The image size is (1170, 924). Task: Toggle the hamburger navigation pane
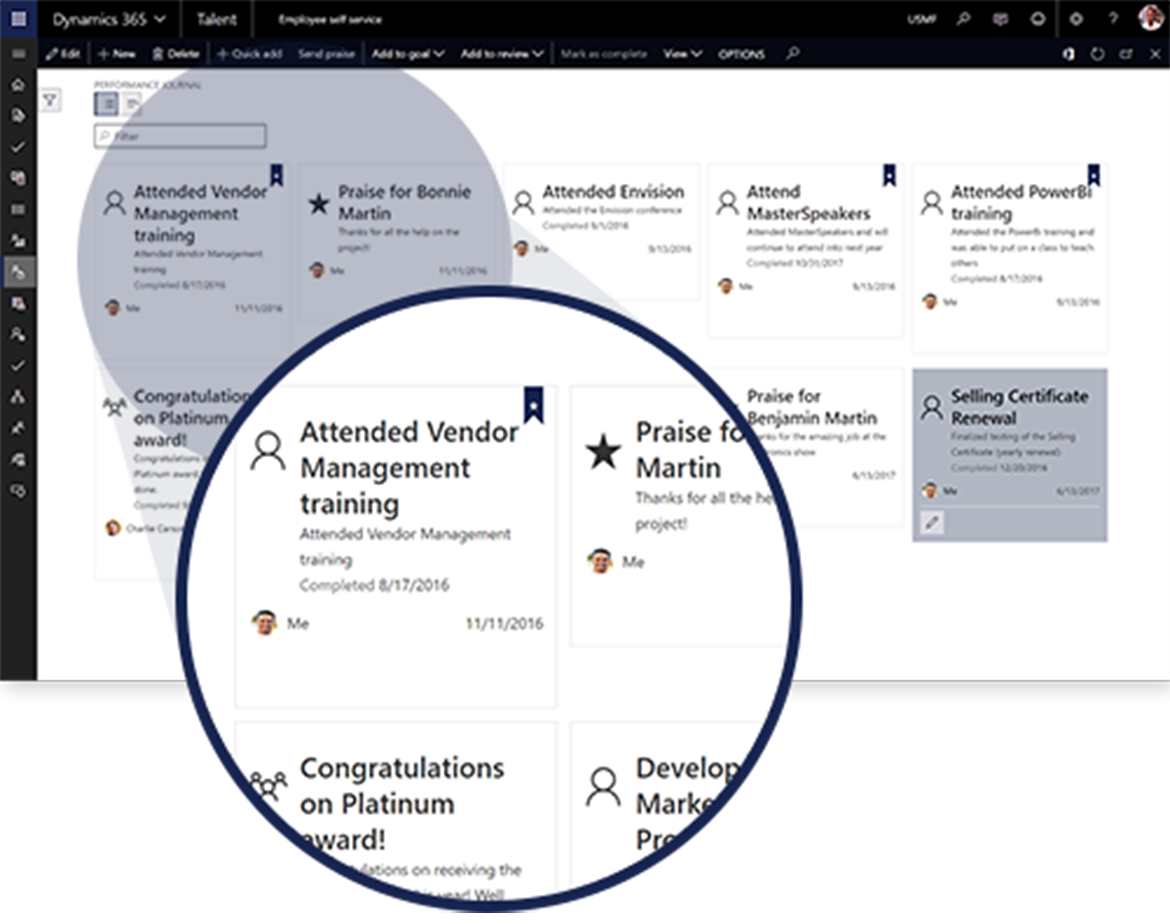click(18, 54)
